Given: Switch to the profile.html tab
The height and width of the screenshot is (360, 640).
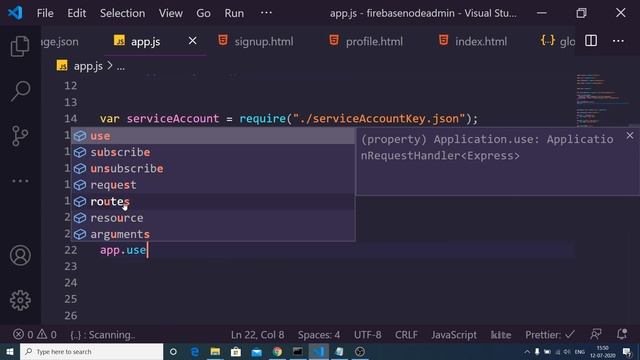Looking at the screenshot, I should coord(374,41).
